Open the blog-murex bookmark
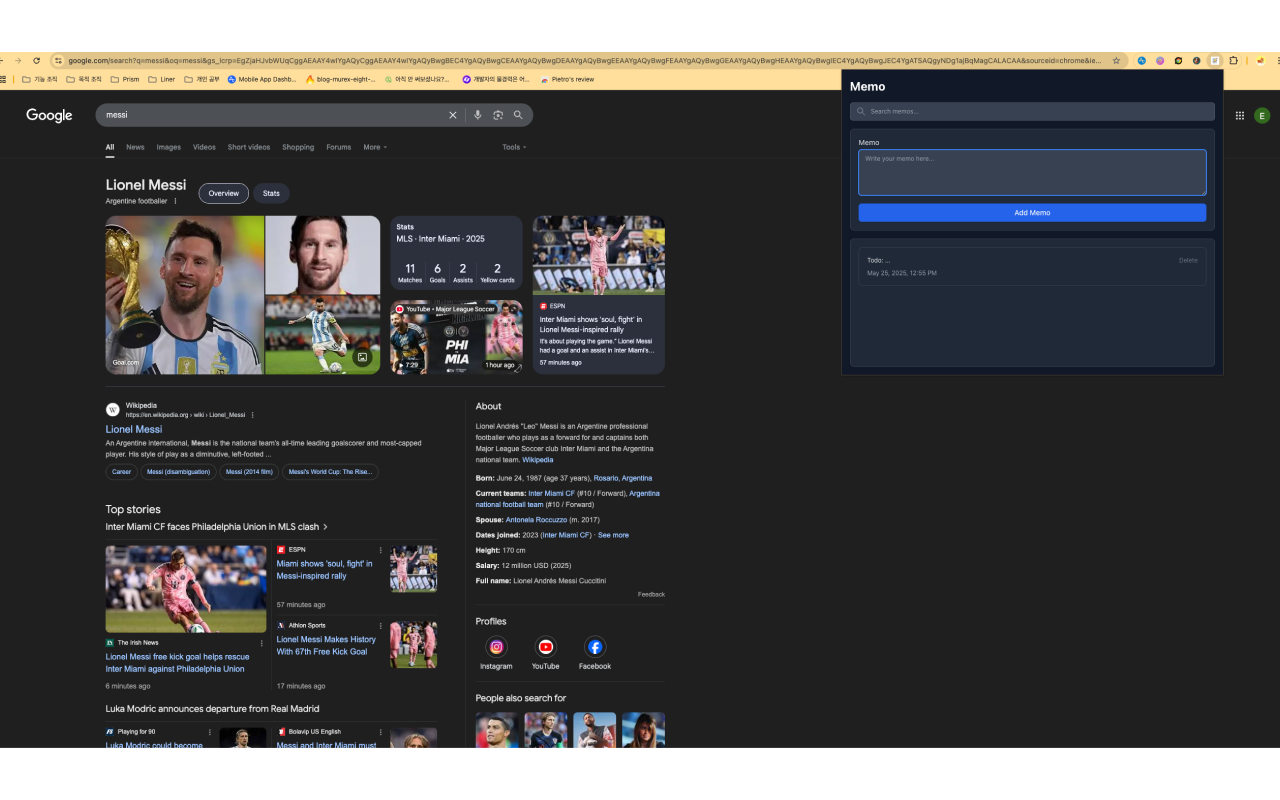 click(x=341, y=79)
